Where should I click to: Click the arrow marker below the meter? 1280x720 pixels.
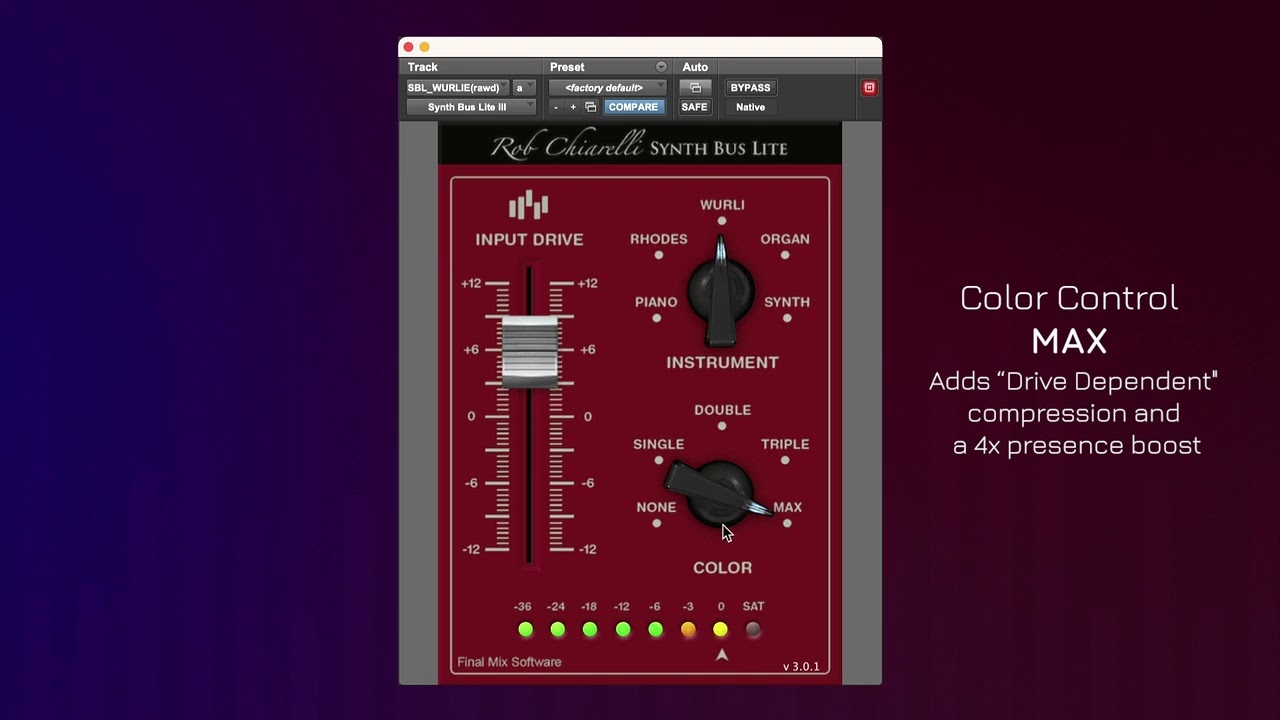[722, 655]
